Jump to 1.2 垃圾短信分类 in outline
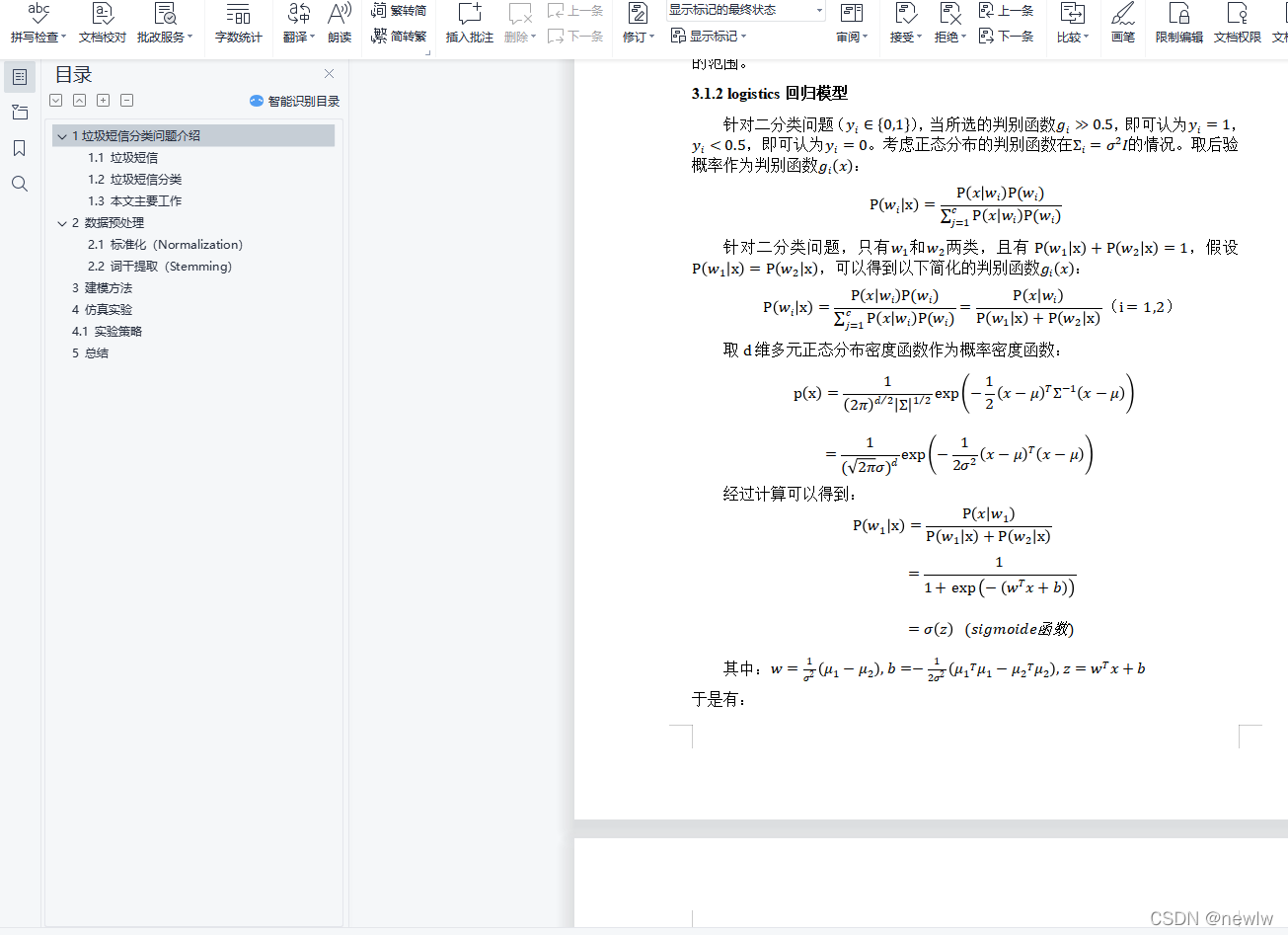Screen dimensions: 1288x935 [134, 180]
